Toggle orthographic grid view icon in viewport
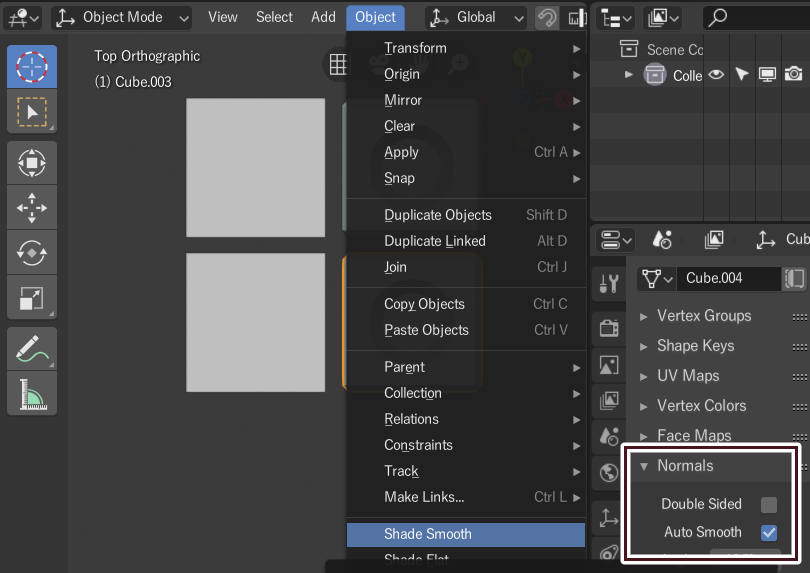Image resolution: width=810 pixels, height=573 pixels. tap(338, 64)
